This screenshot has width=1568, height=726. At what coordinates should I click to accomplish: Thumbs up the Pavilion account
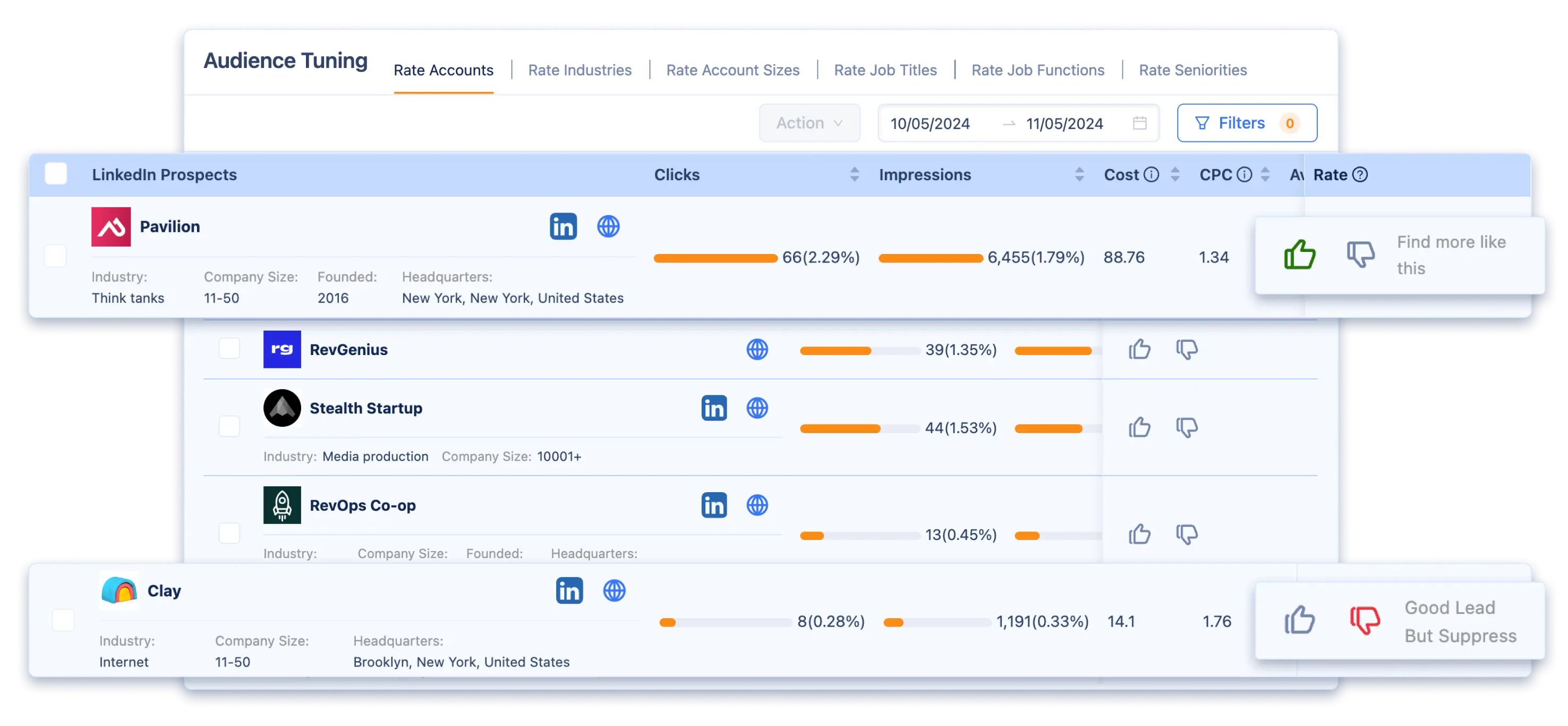pos(1300,255)
